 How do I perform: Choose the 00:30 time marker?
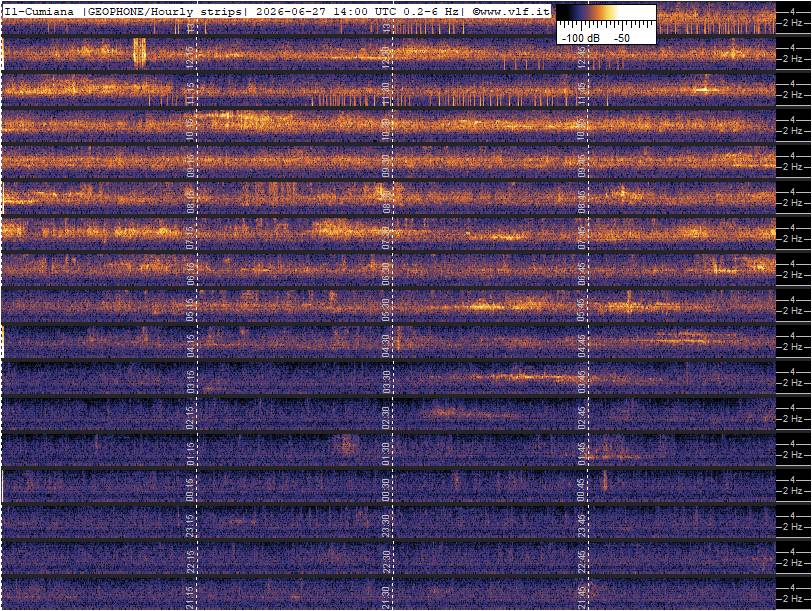385,489
